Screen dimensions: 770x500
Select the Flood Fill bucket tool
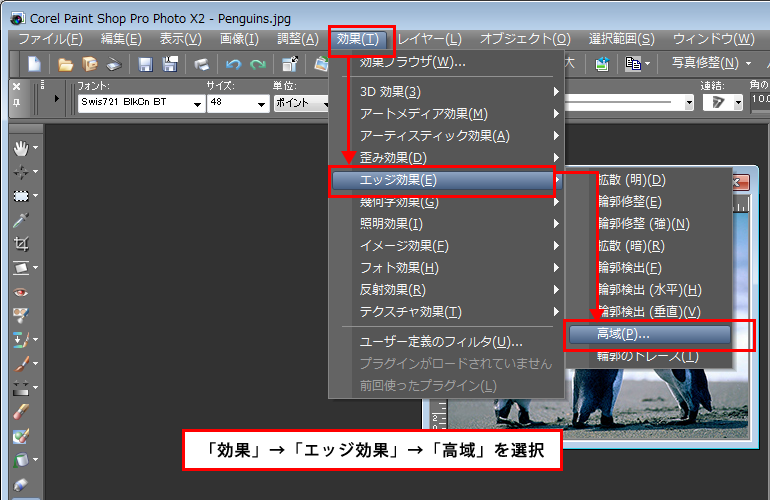tap(21, 460)
